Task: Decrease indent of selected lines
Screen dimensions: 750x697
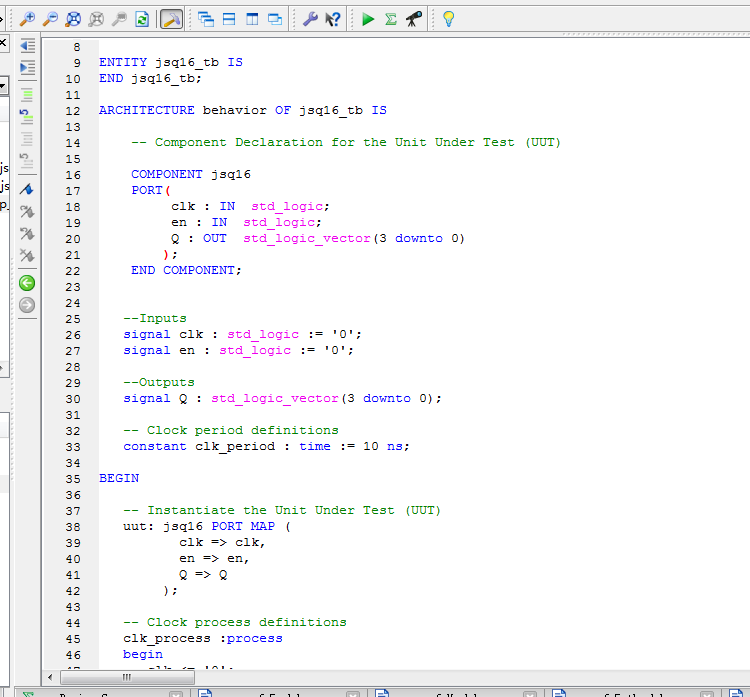Action: coord(27,46)
